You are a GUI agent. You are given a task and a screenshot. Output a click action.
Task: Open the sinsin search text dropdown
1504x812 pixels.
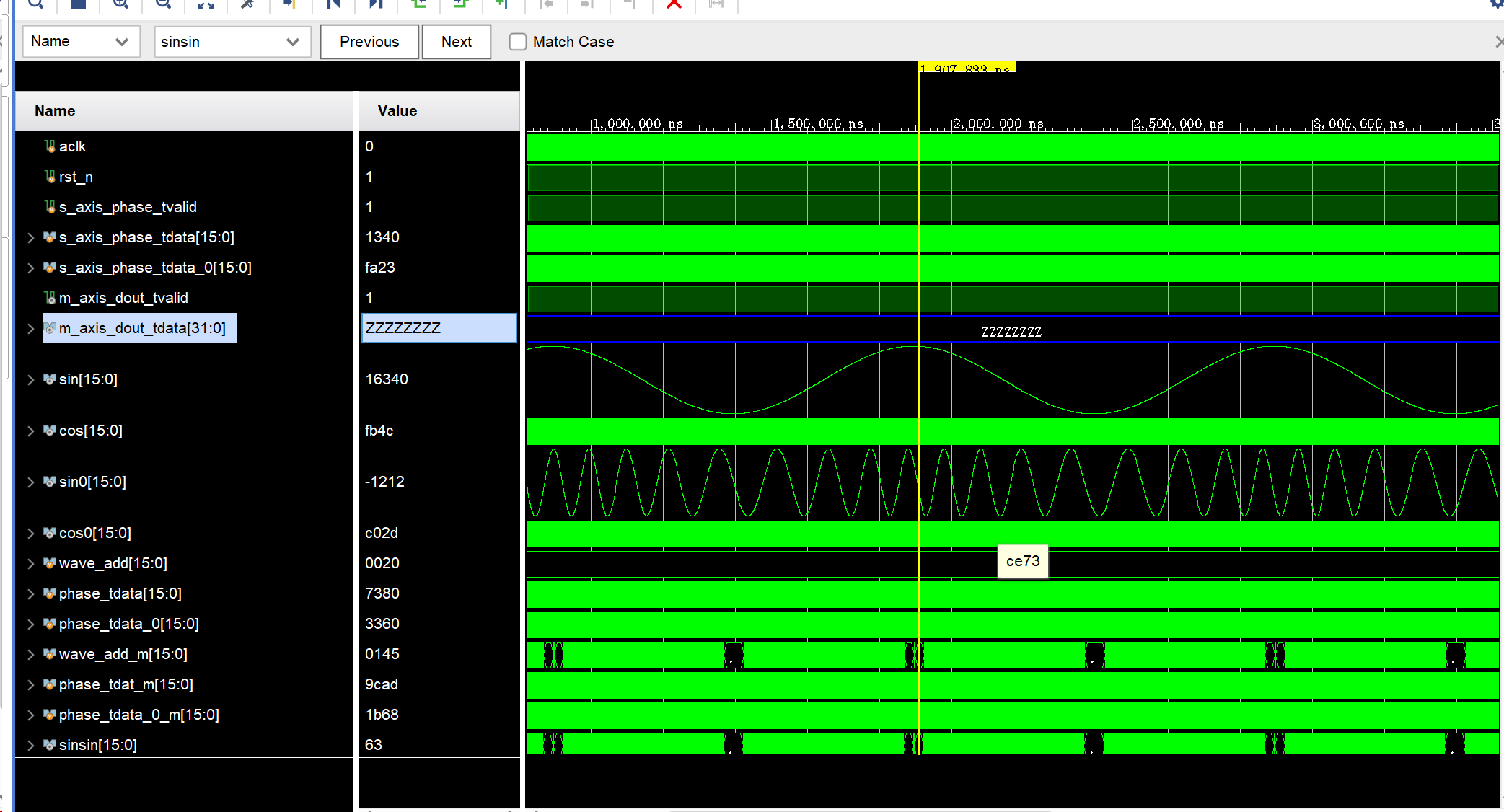coord(292,42)
